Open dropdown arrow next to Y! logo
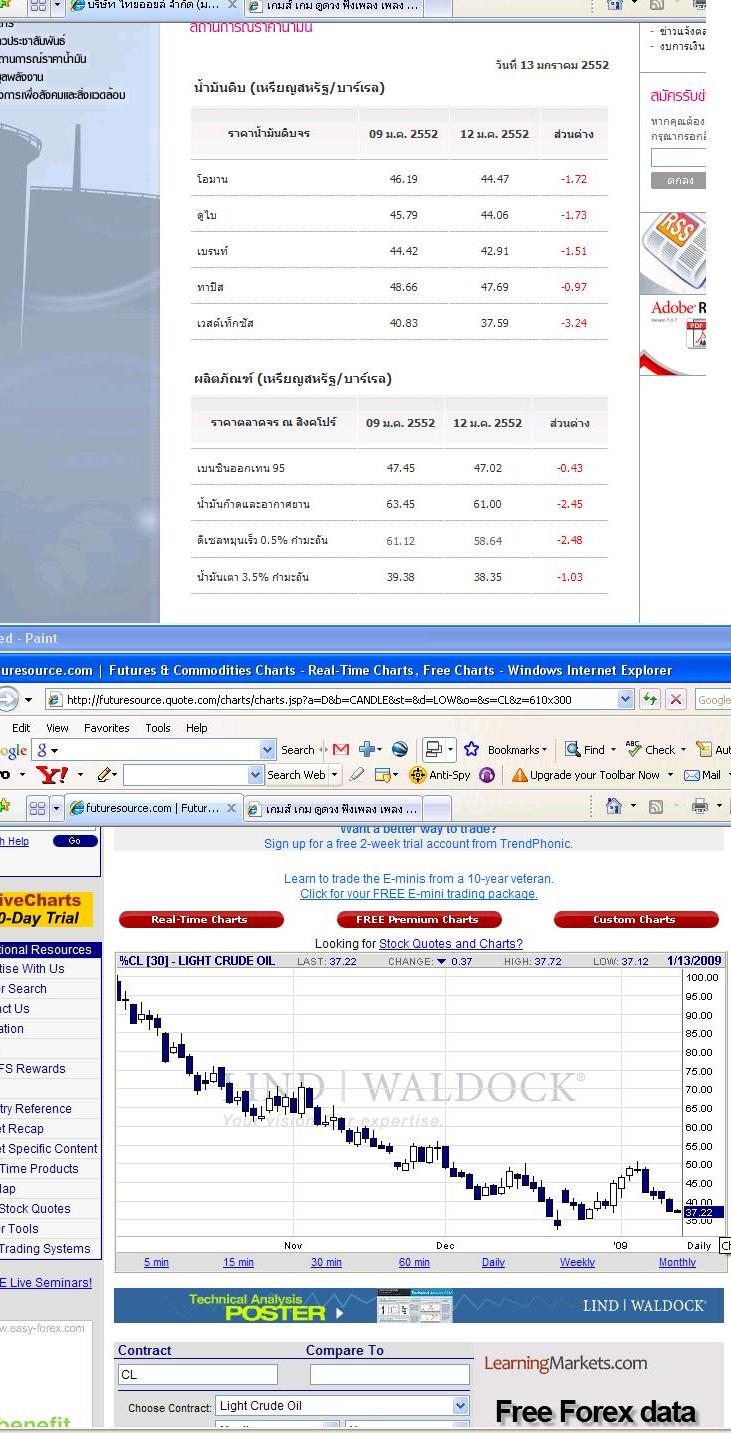 80,775
